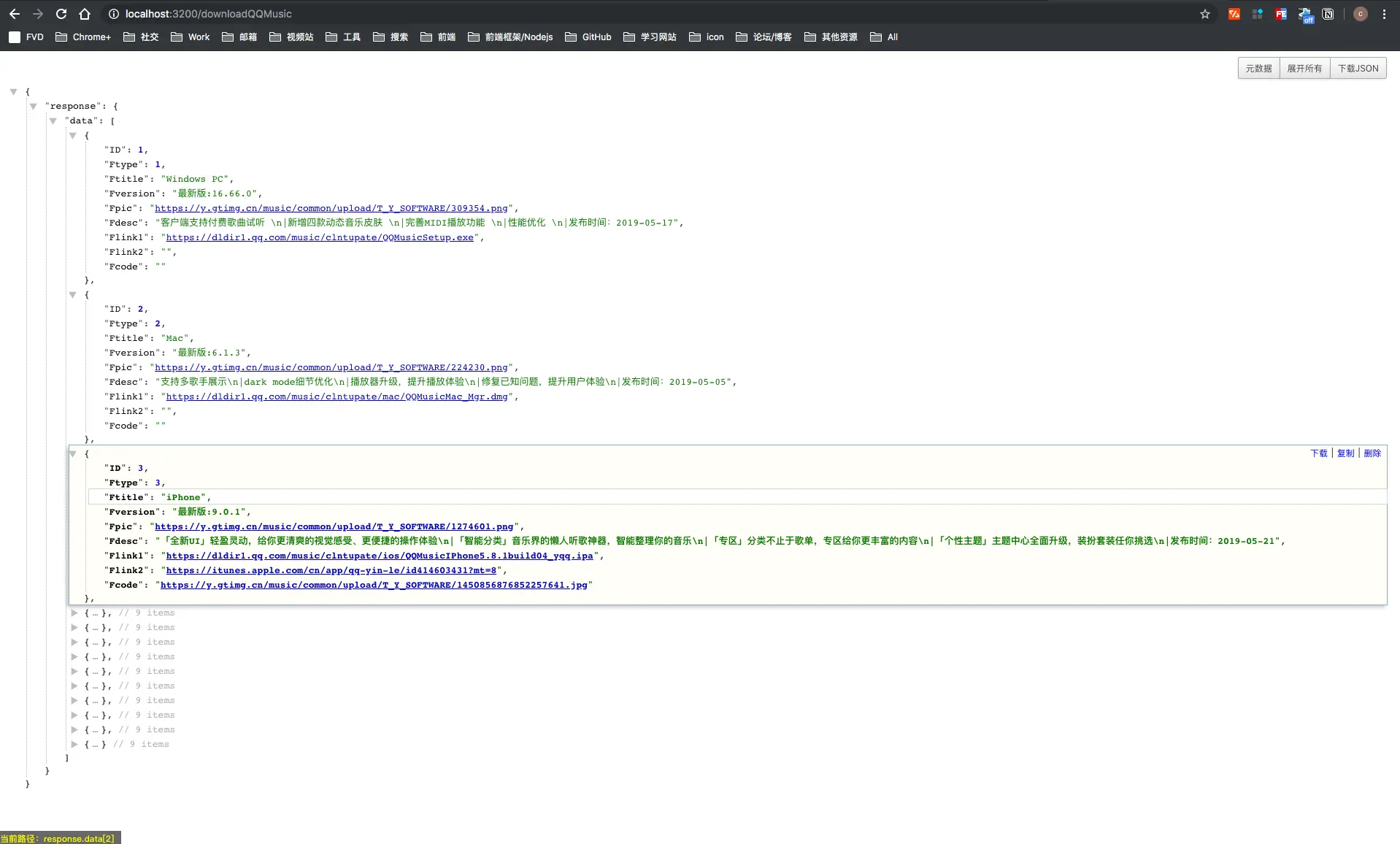Image resolution: width=1400 pixels, height=844 pixels.
Task: Open the FE helper extension icon
Action: [1281, 14]
